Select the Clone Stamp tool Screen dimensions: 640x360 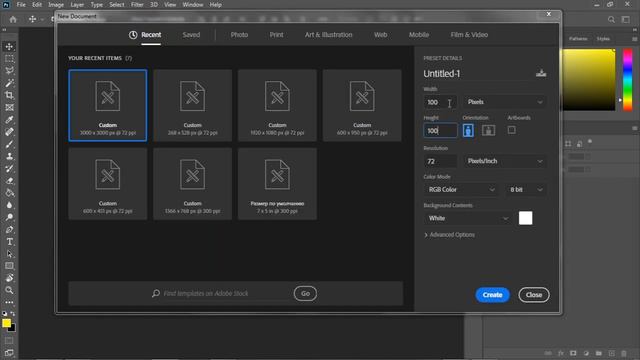click(x=9, y=156)
